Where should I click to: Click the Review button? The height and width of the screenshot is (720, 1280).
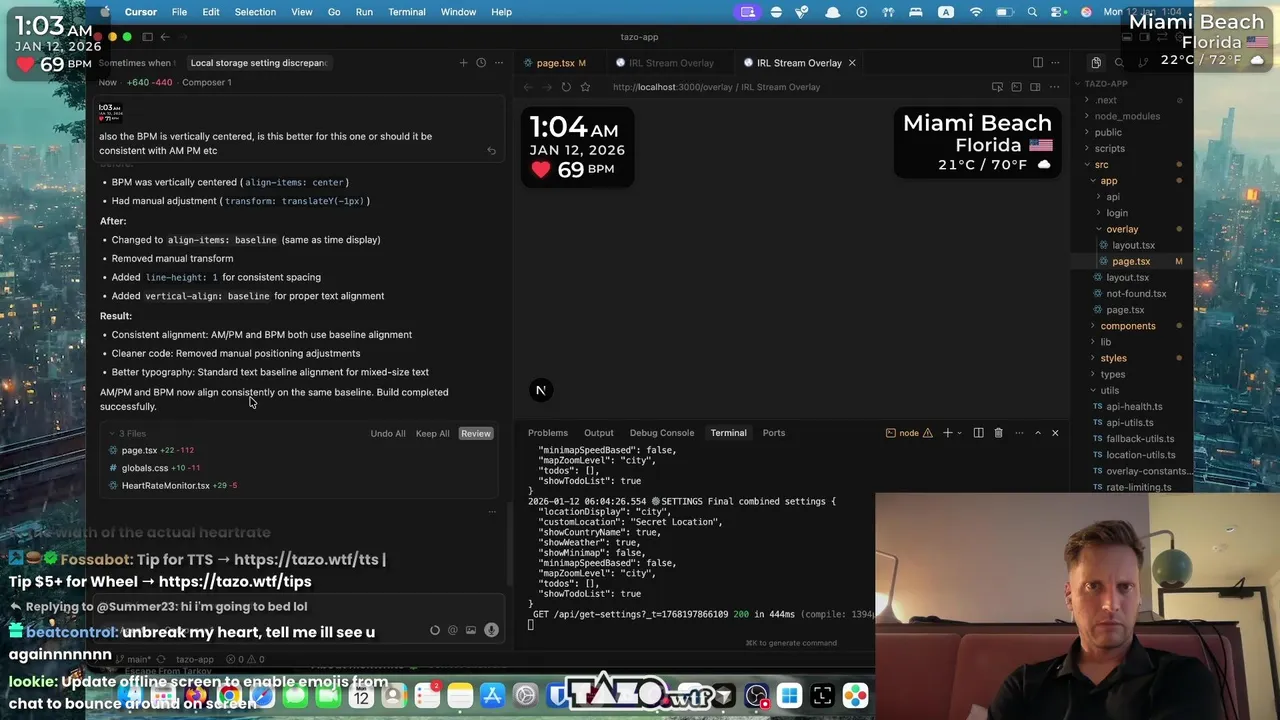click(476, 433)
